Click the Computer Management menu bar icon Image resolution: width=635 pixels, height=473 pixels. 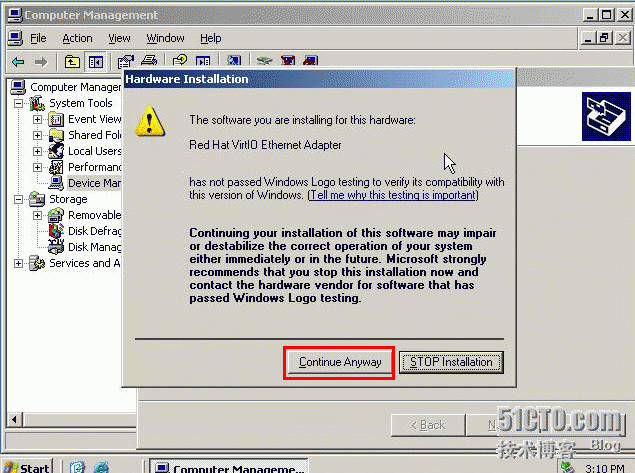15,38
